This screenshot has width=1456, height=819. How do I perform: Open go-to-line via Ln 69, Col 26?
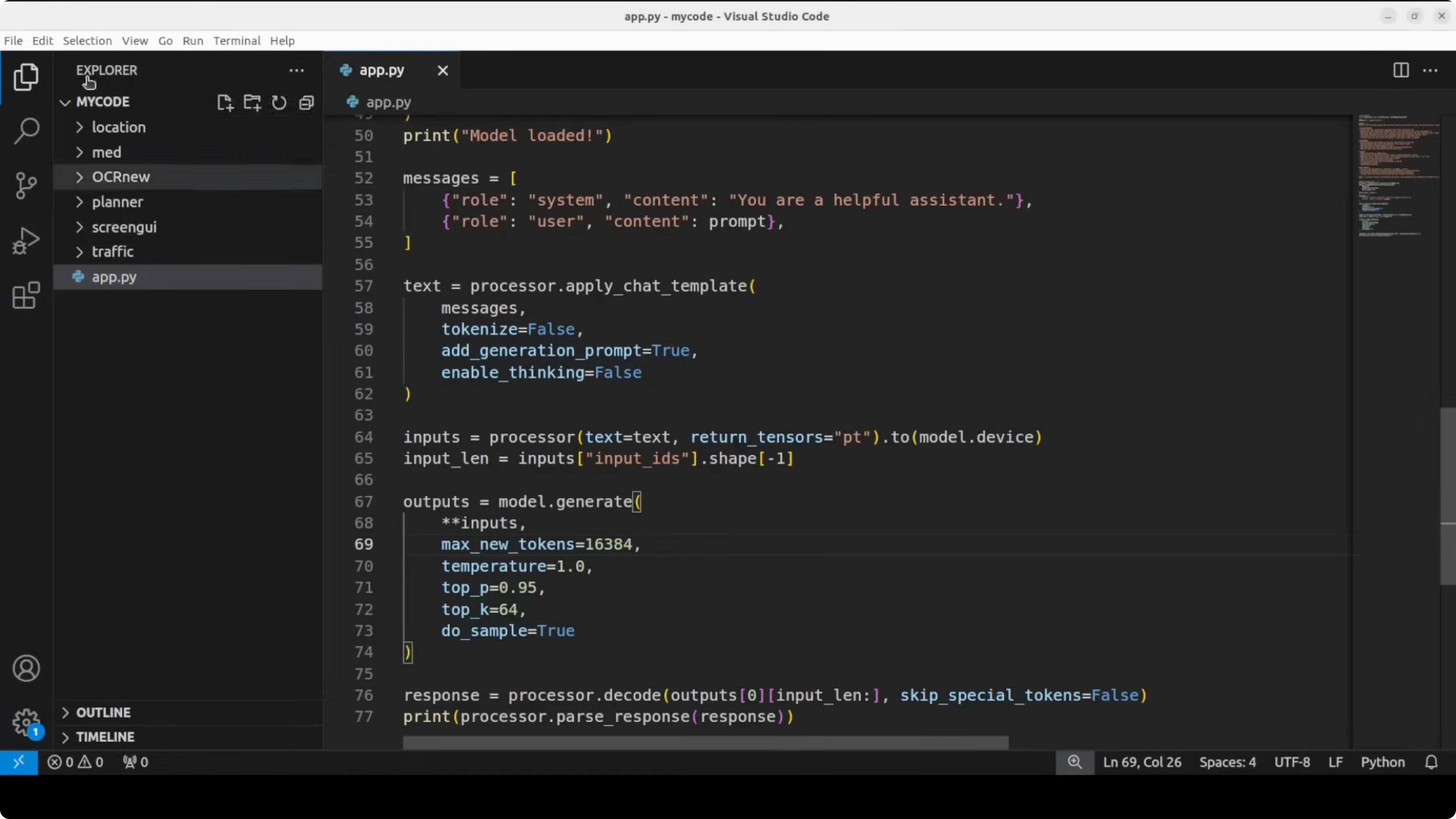click(x=1142, y=762)
